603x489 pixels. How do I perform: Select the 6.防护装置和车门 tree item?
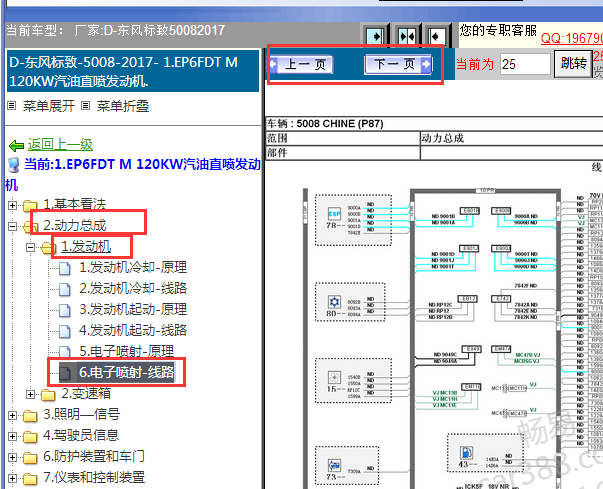click(94, 456)
